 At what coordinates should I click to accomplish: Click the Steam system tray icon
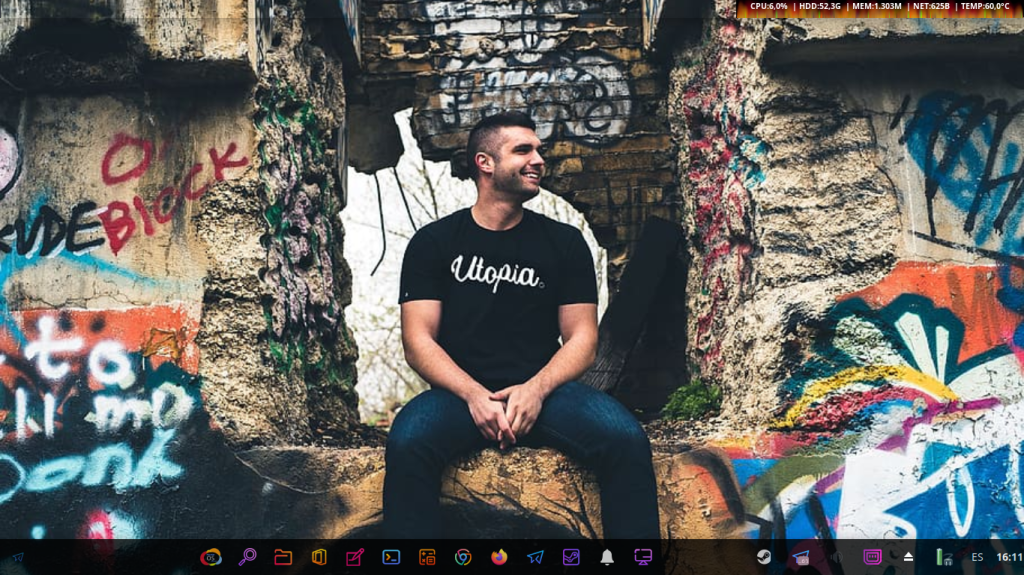tap(764, 557)
